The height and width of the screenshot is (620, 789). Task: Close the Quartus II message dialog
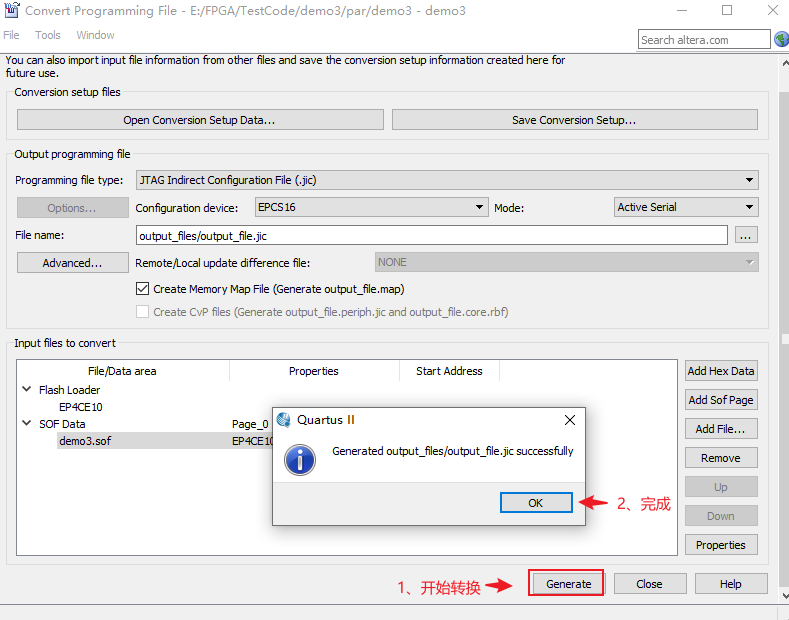(570, 420)
